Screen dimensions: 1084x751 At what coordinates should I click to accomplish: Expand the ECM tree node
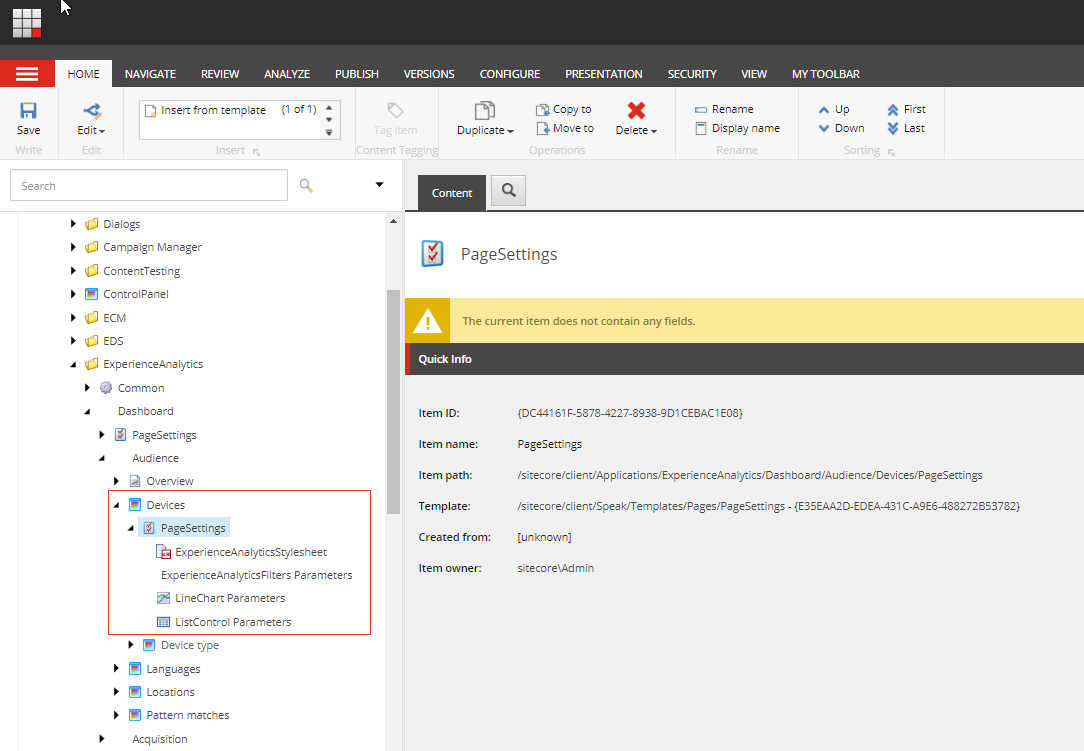(73, 317)
